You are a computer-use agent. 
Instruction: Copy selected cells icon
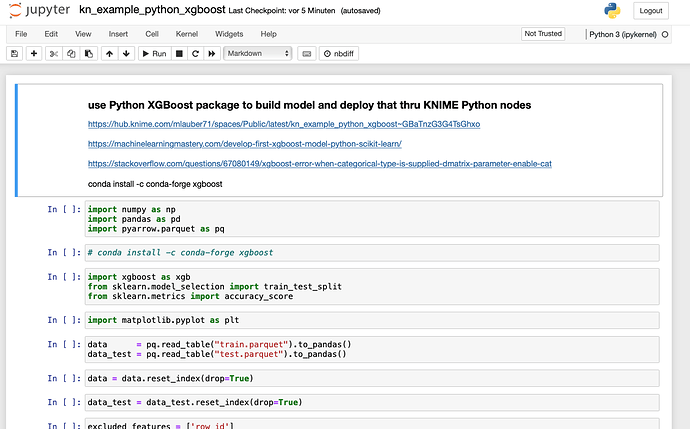(x=71, y=54)
